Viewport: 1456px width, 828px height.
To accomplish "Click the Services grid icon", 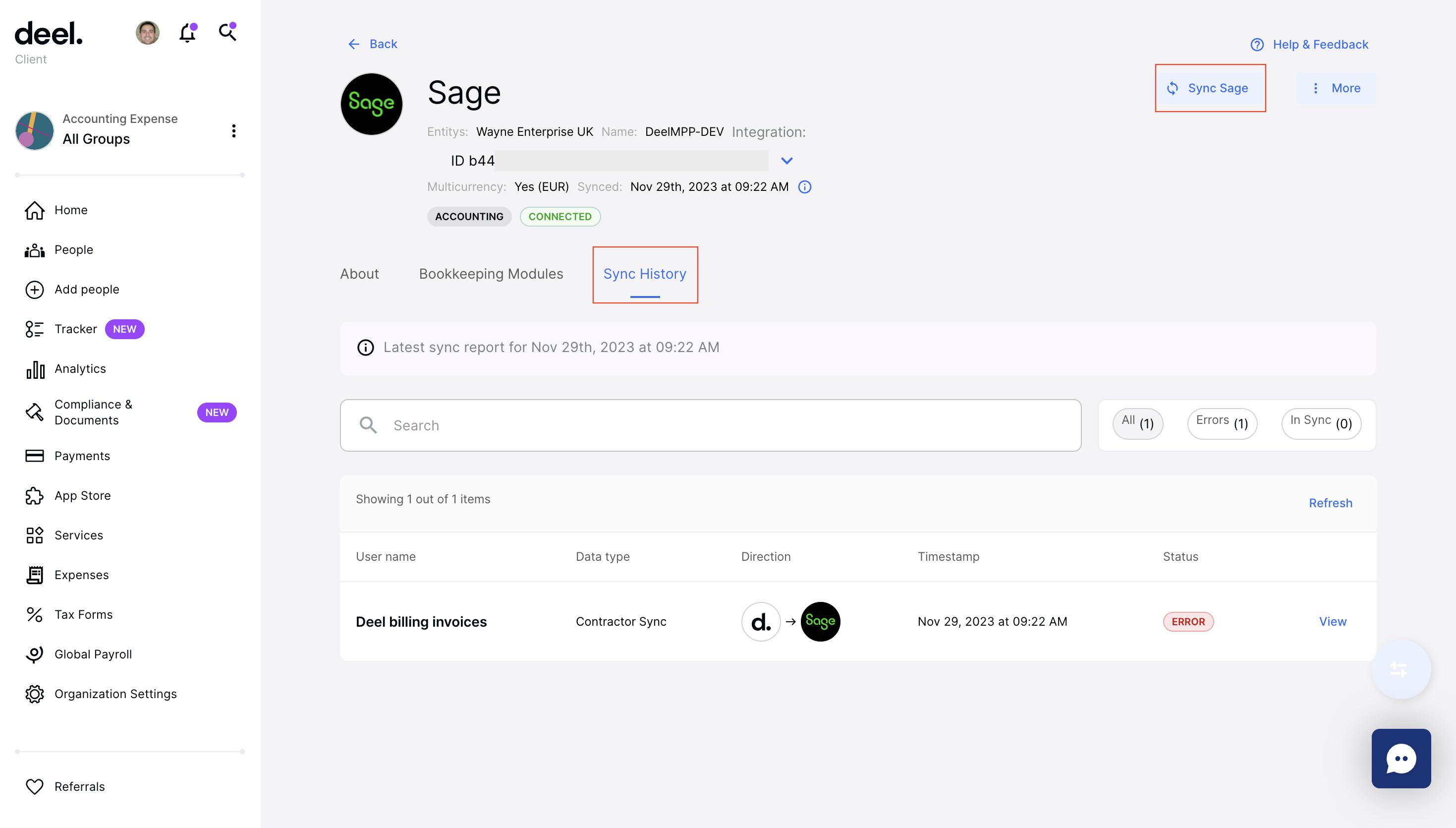I will pyautogui.click(x=35, y=535).
